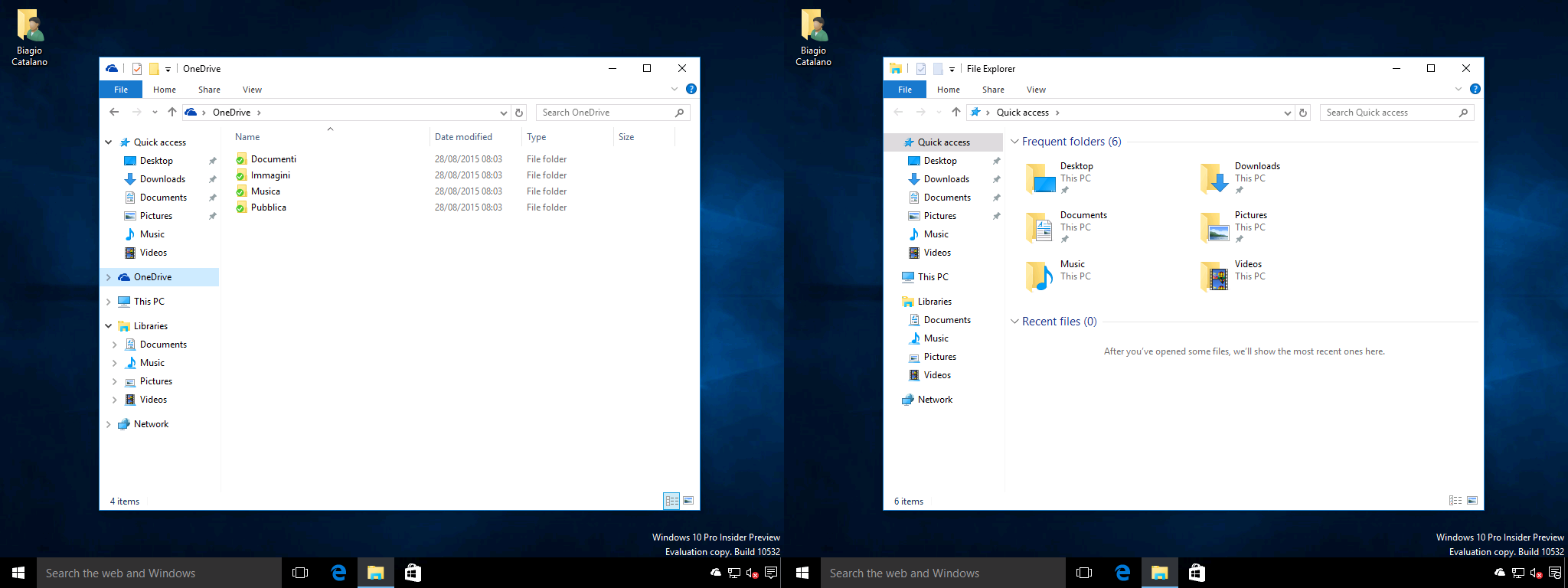Click New folder quick-access icon in OneDrive window
1568x588 pixels.
click(154, 69)
